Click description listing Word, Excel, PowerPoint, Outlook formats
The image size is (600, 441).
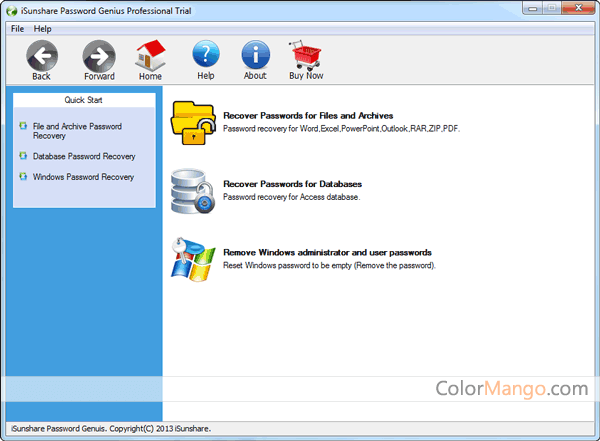pos(341,129)
